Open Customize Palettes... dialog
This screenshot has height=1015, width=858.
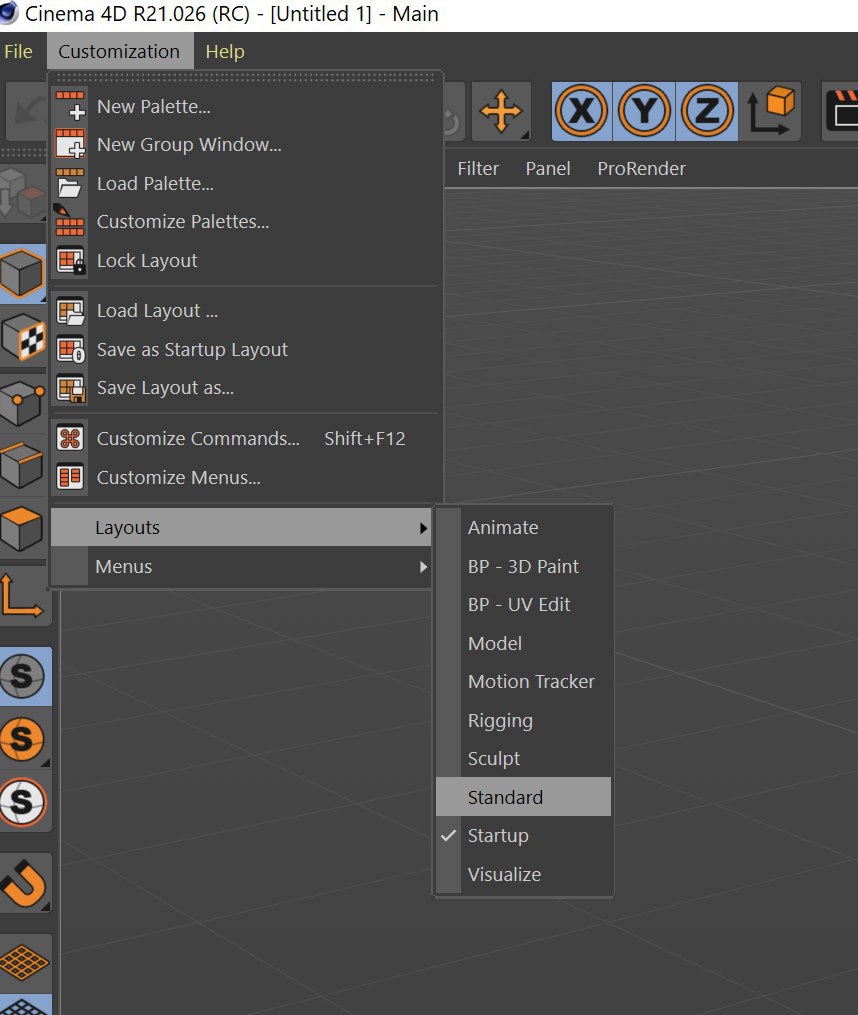246,221
